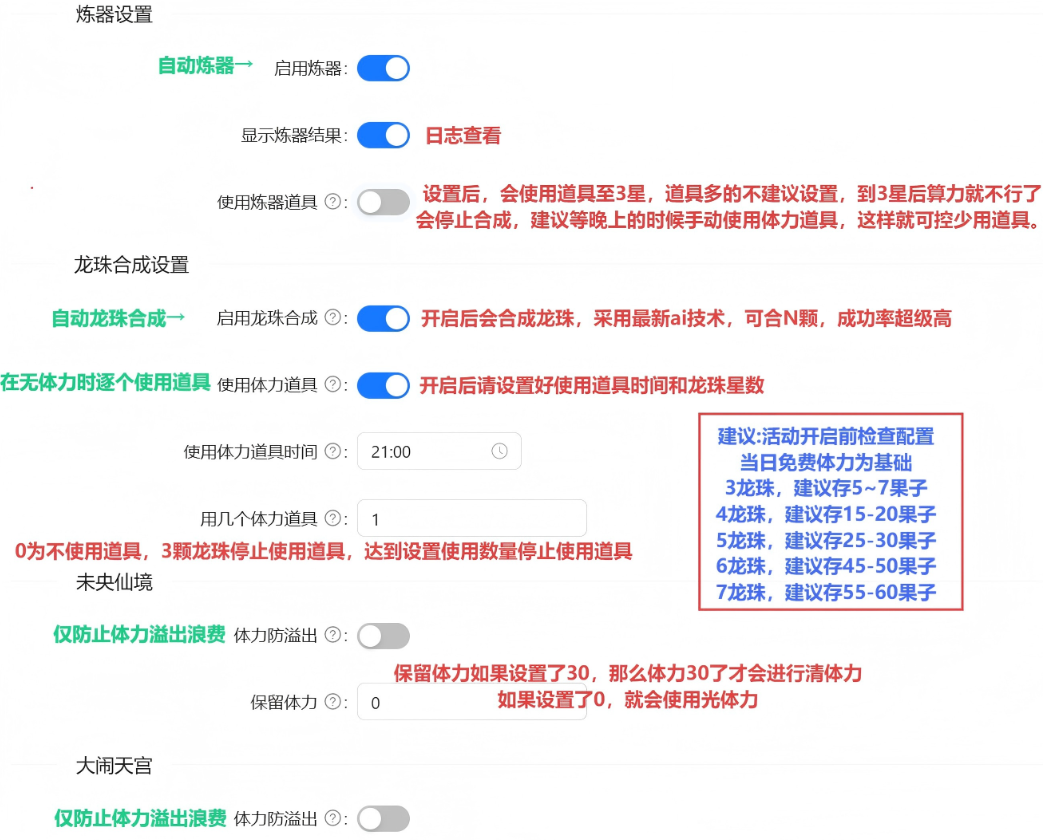Click help icon beside 使用体力道具 toggle label

[333, 385]
